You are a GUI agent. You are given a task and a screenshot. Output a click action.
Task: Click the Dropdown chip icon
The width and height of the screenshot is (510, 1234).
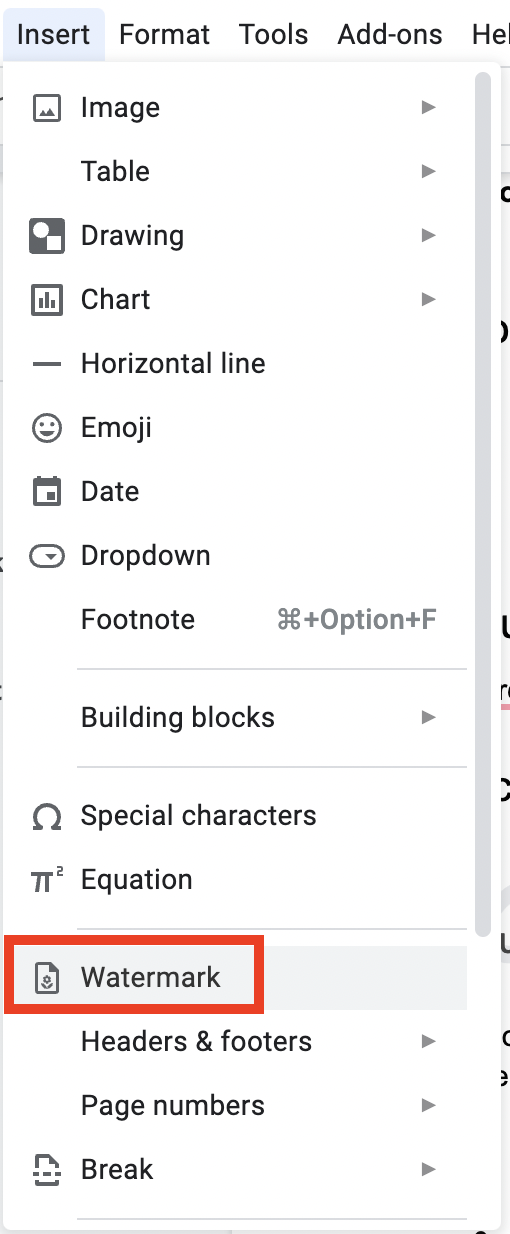coord(47,556)
